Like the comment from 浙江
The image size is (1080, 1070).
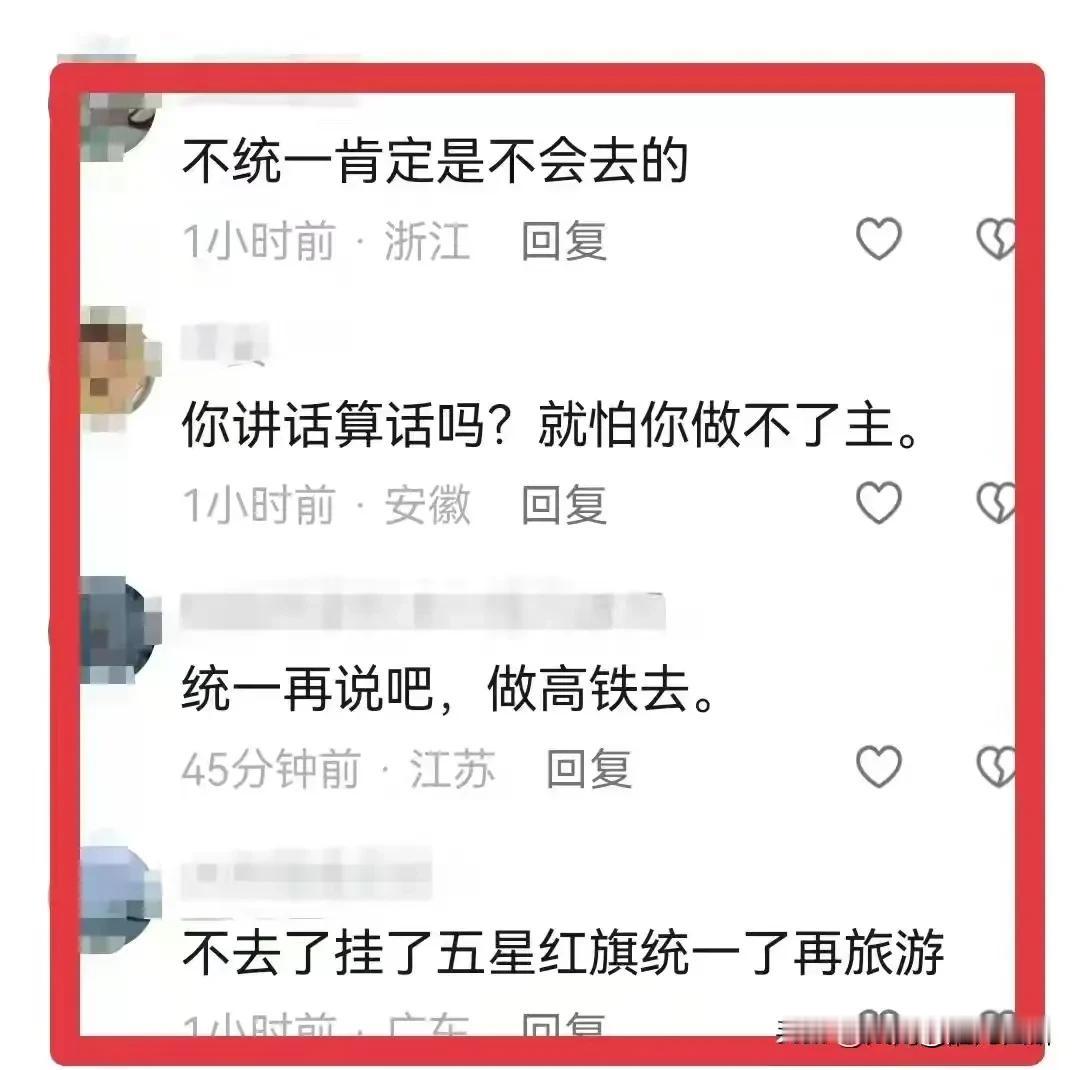click(x=878, y=239)
